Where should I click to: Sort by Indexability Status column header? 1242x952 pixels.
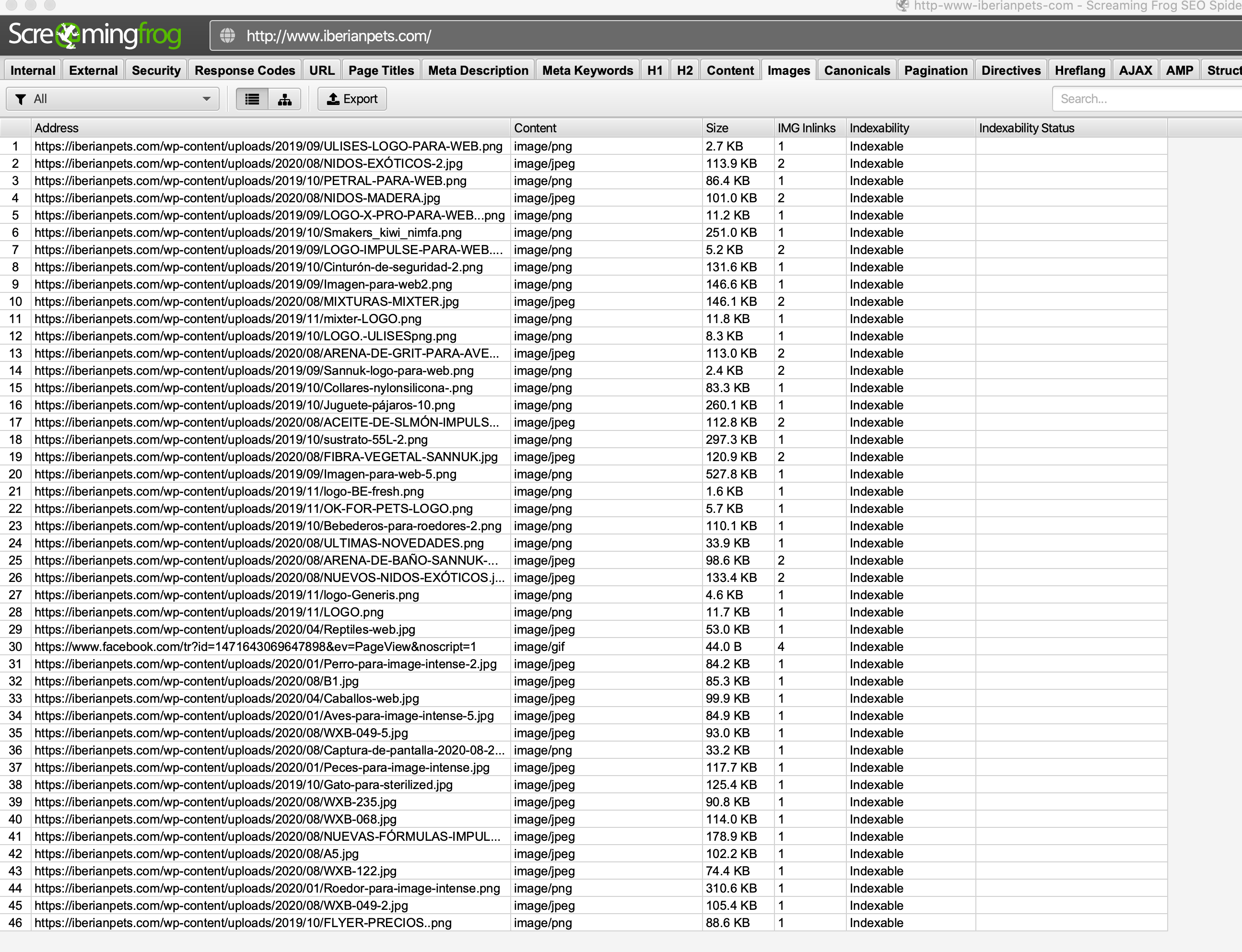(1071, 128)
